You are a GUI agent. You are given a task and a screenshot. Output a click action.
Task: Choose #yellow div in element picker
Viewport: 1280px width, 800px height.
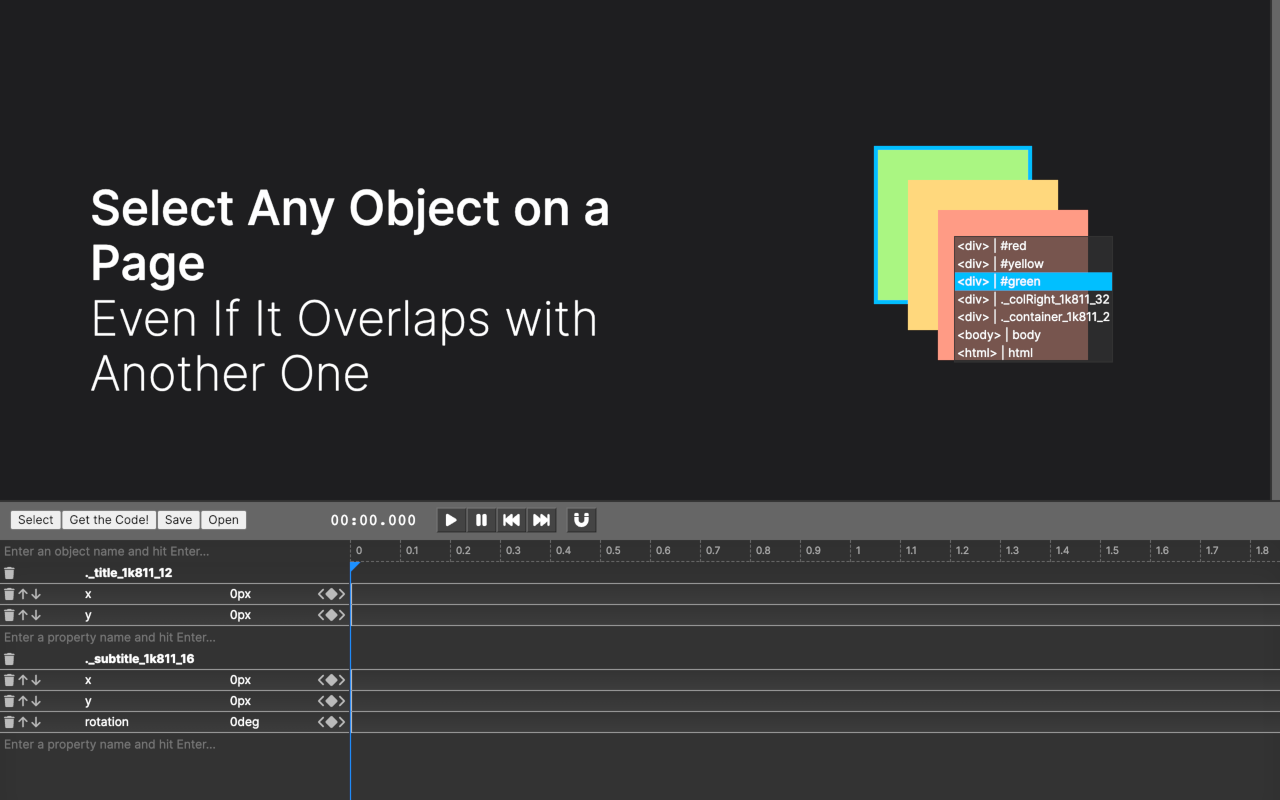(x=1033, y=264)
